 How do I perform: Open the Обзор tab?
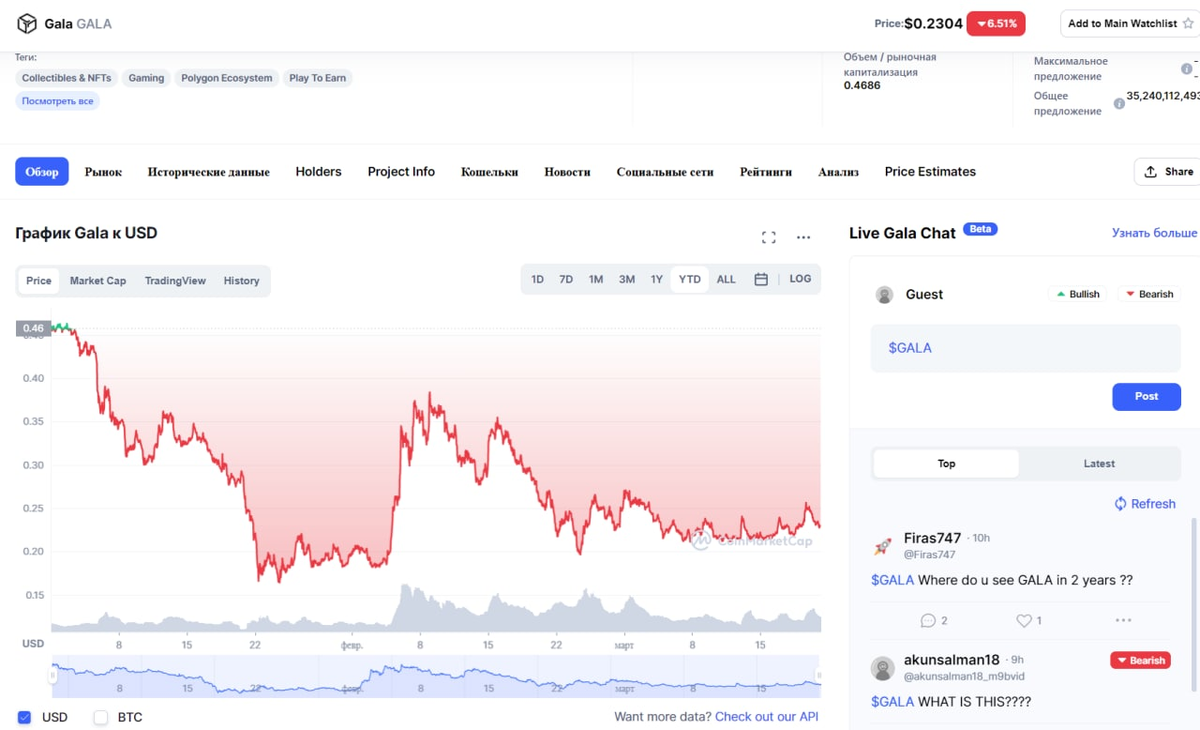[42, 172]
